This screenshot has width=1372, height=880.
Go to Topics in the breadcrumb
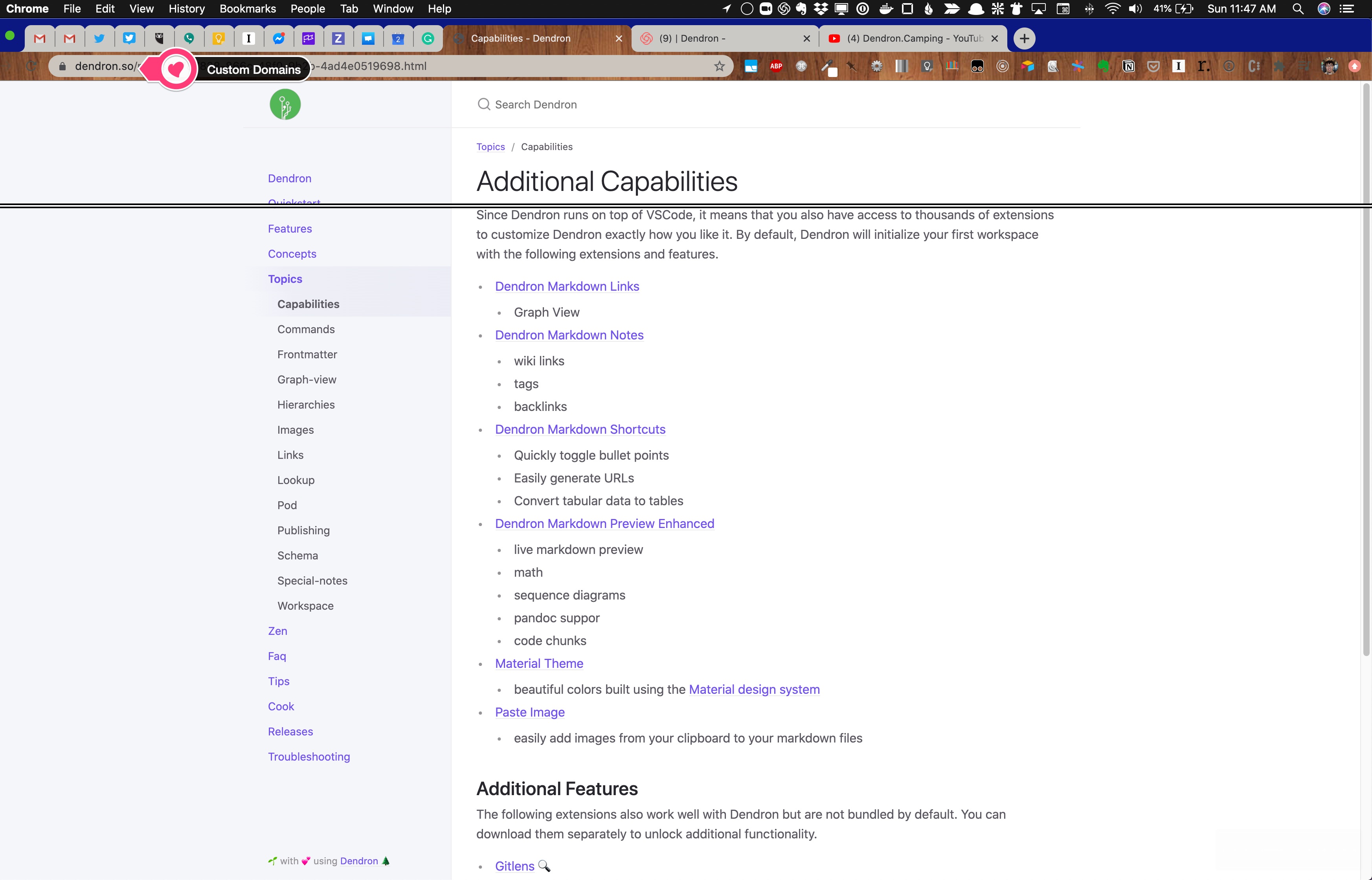490,147
